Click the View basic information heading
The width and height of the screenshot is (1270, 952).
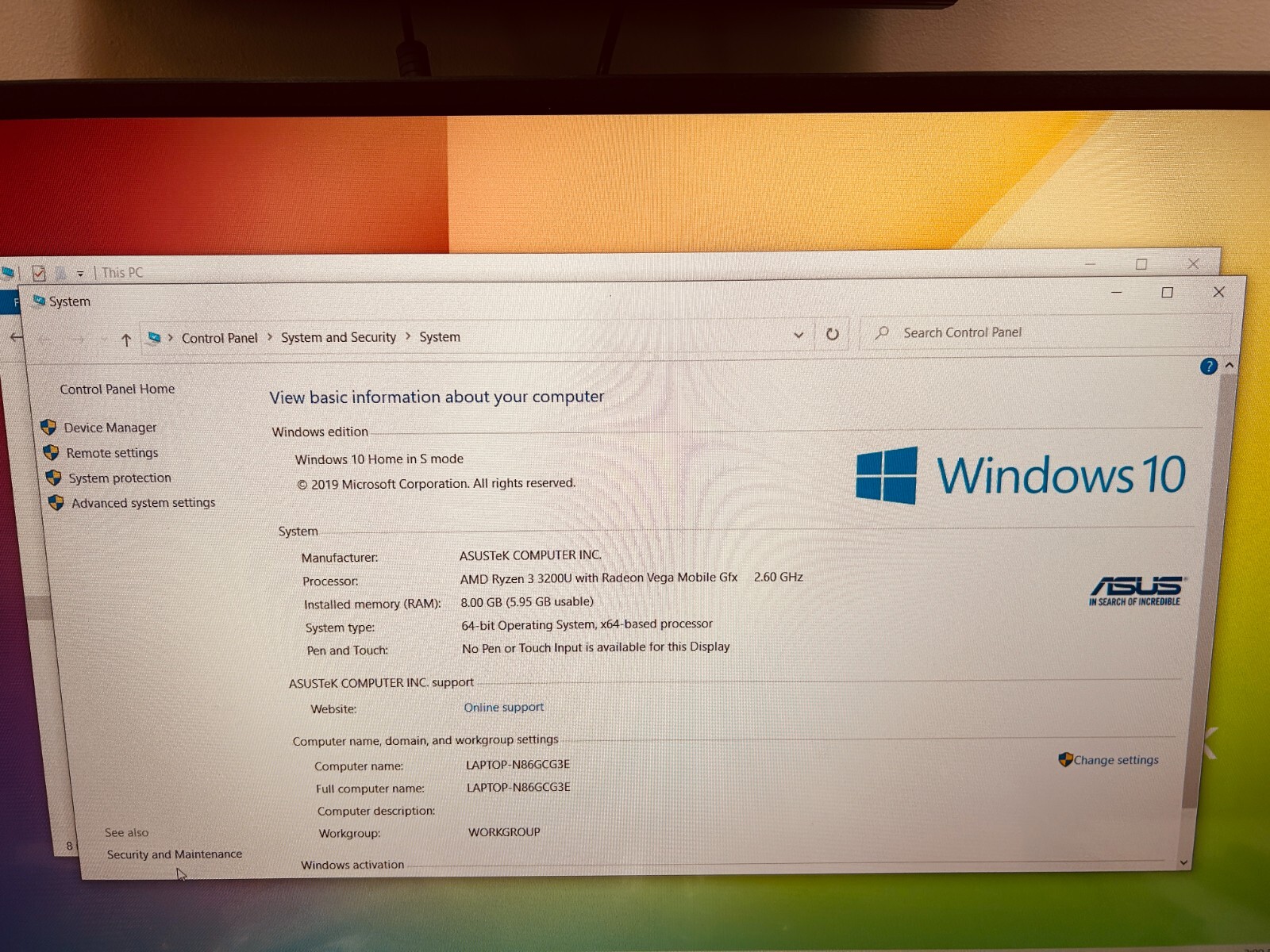click(437, 397)
